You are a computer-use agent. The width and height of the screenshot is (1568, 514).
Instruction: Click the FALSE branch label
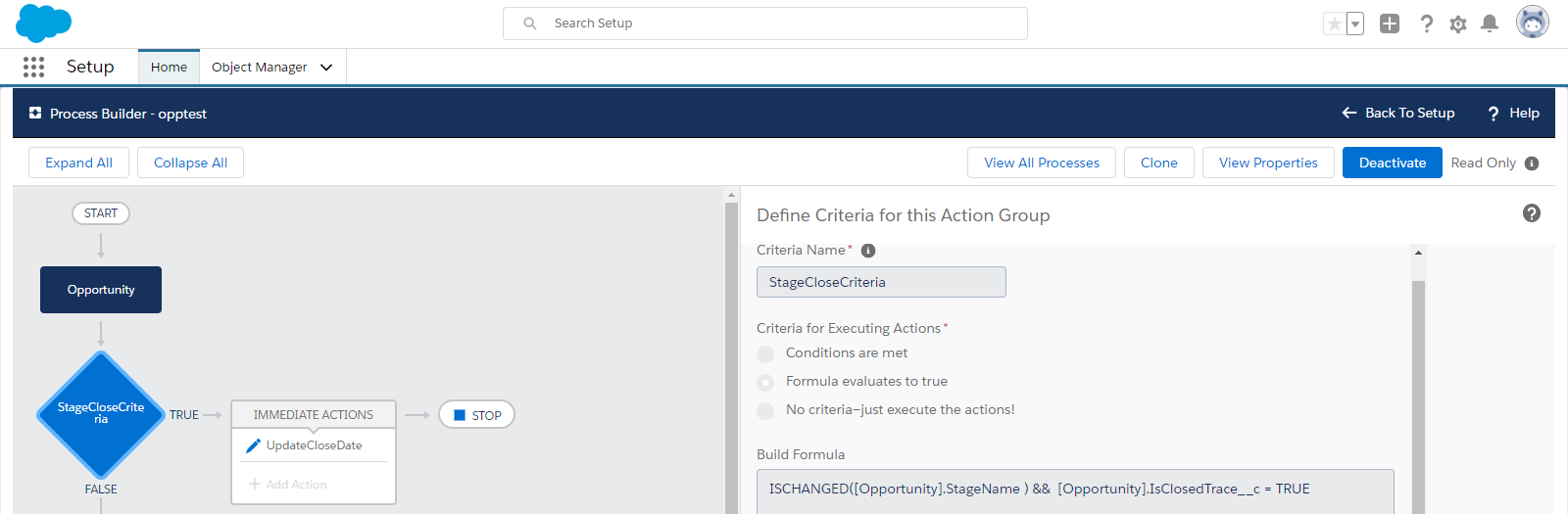pyautogui.click(x=101, y=490)
